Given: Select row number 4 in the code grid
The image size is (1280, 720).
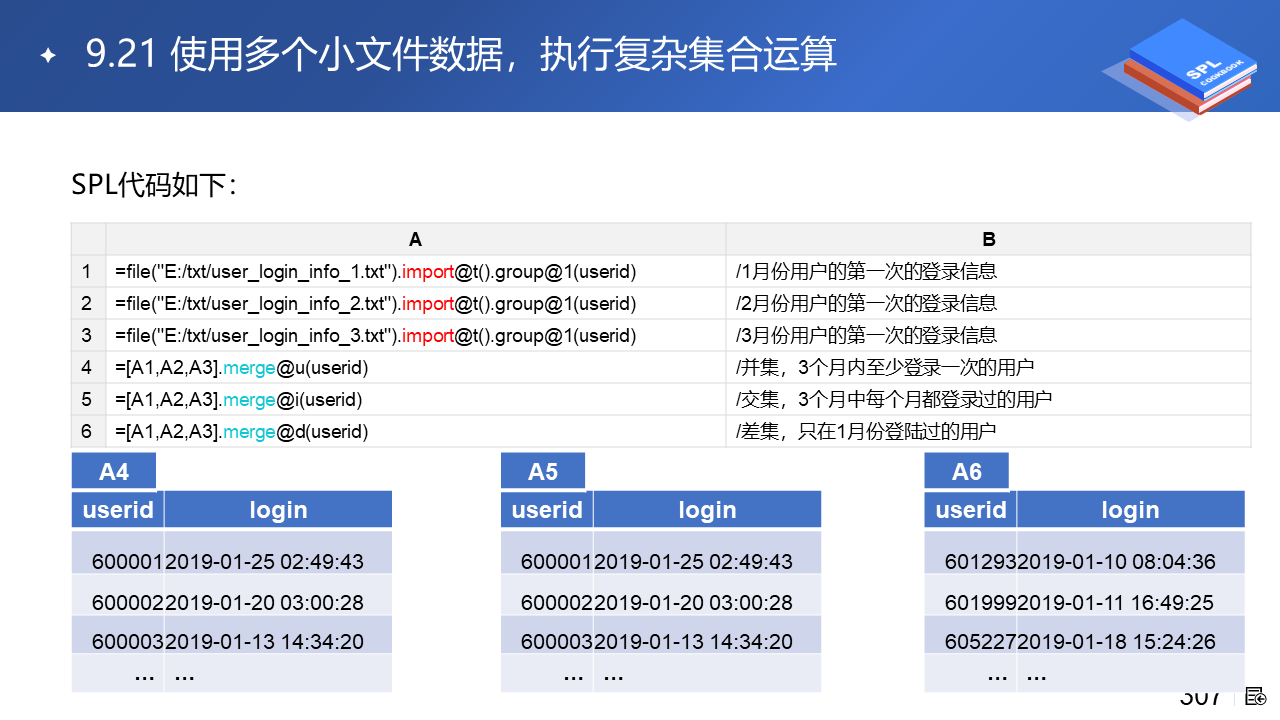Looking at the screenshot, I should click(x=88, y=367).
